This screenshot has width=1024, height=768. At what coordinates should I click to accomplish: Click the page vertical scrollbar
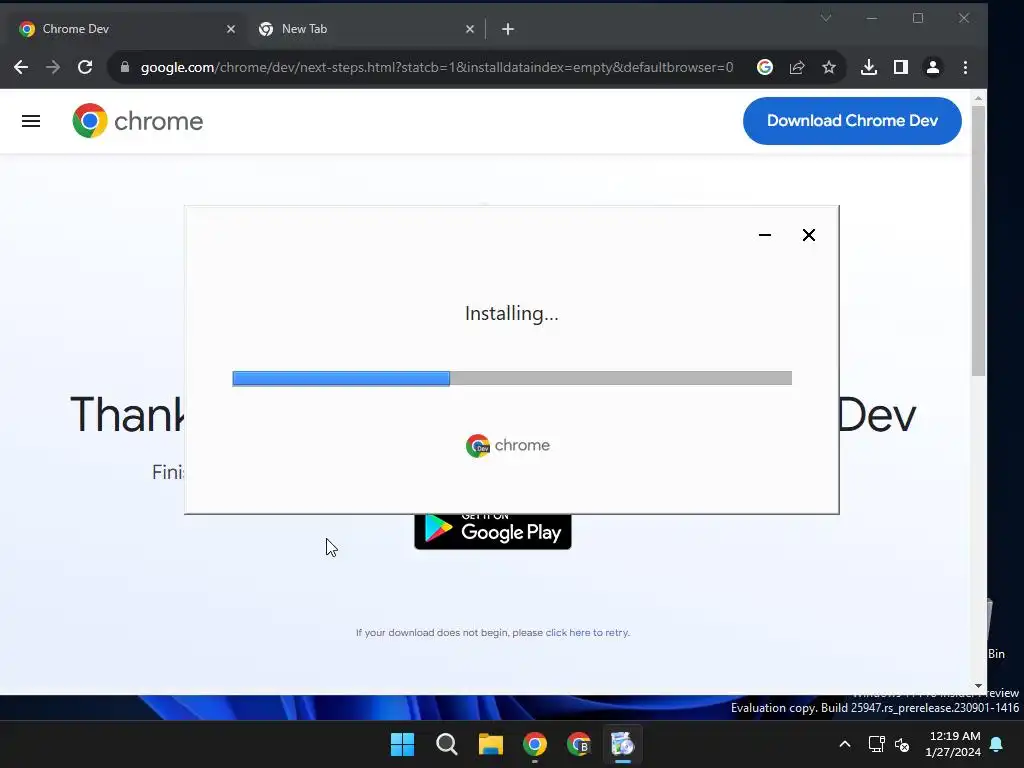(978, 241)
